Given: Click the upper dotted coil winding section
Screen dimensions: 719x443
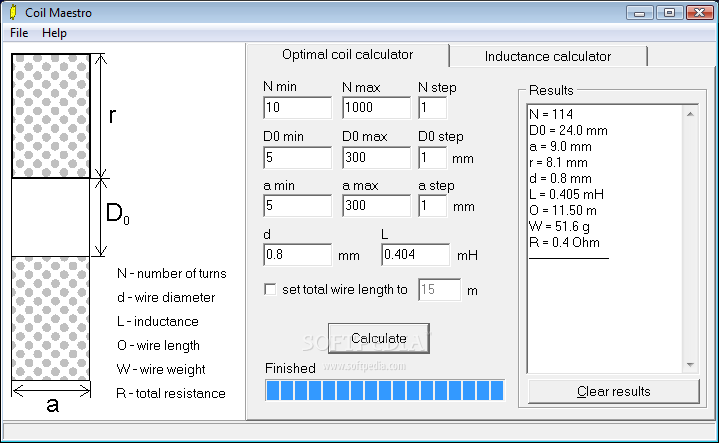Looking at the screenshot, I should pyautogui.click(x=50, y=116).
